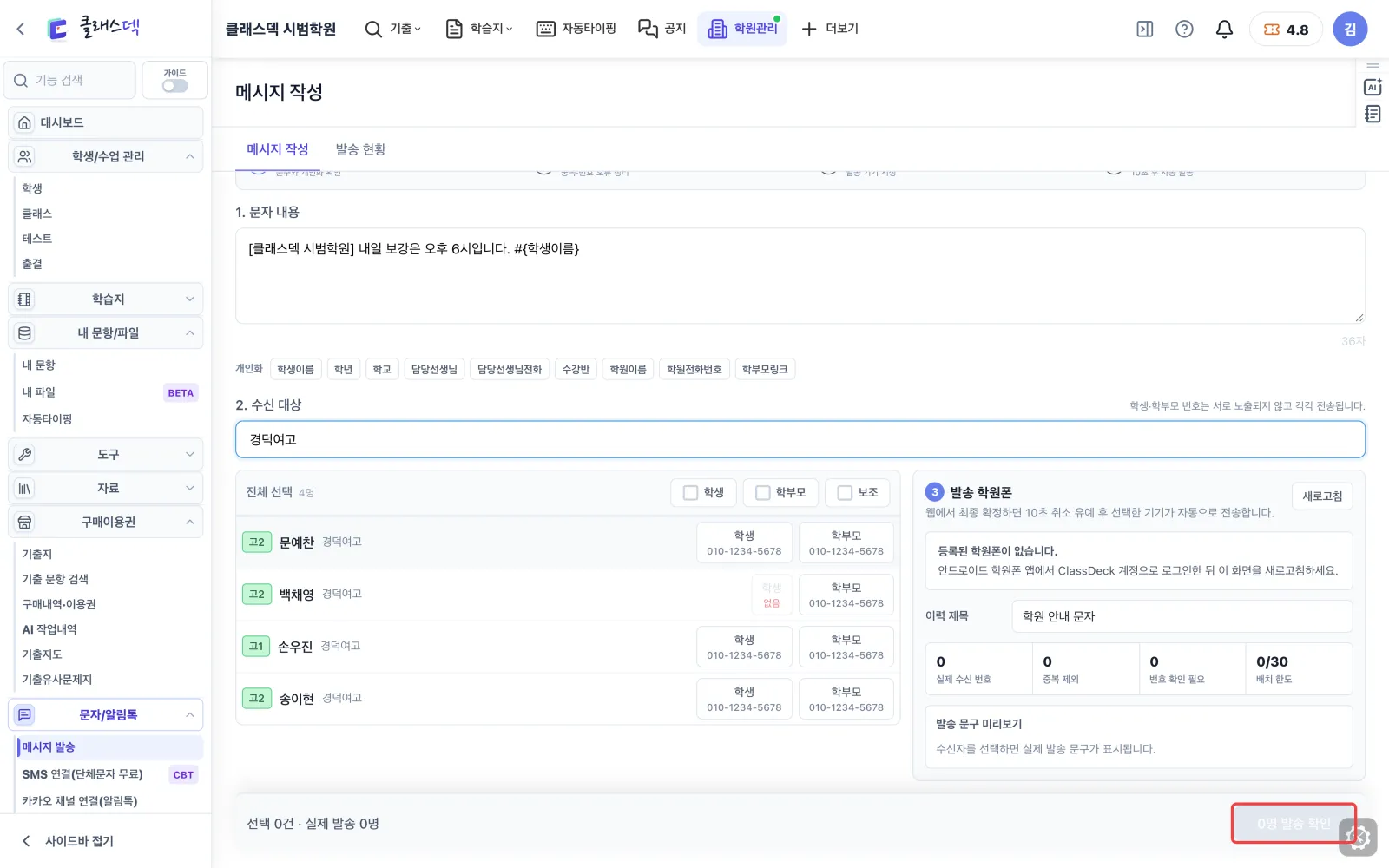
Task: Click the floating settings gear icon
Action: 1359,838
